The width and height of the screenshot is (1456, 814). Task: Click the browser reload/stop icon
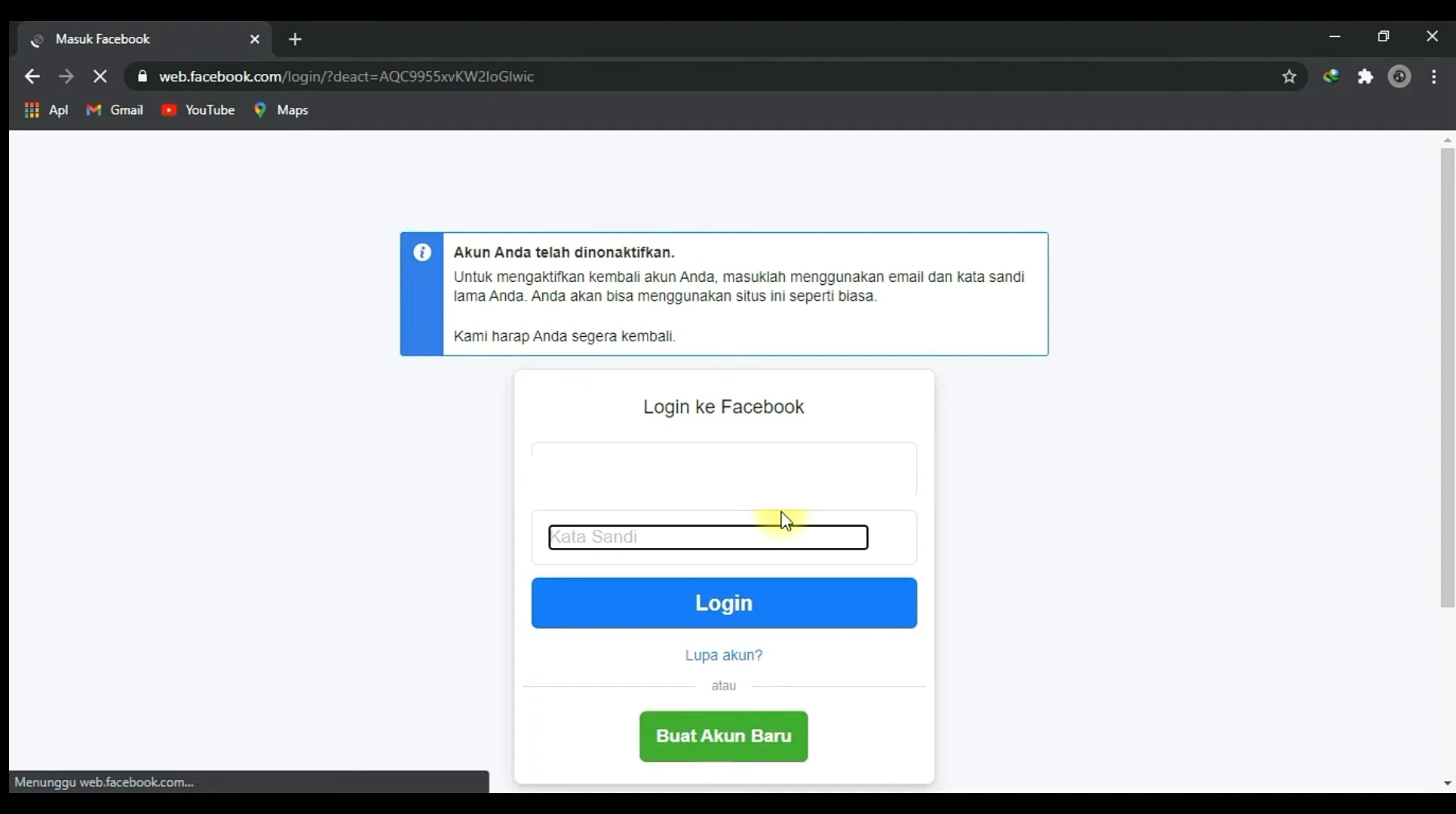tap(100, 76)
